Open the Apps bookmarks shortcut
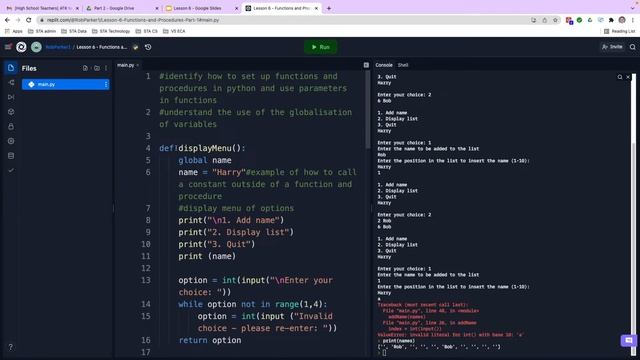The image size is (640, 360). [x=13, y=31]
